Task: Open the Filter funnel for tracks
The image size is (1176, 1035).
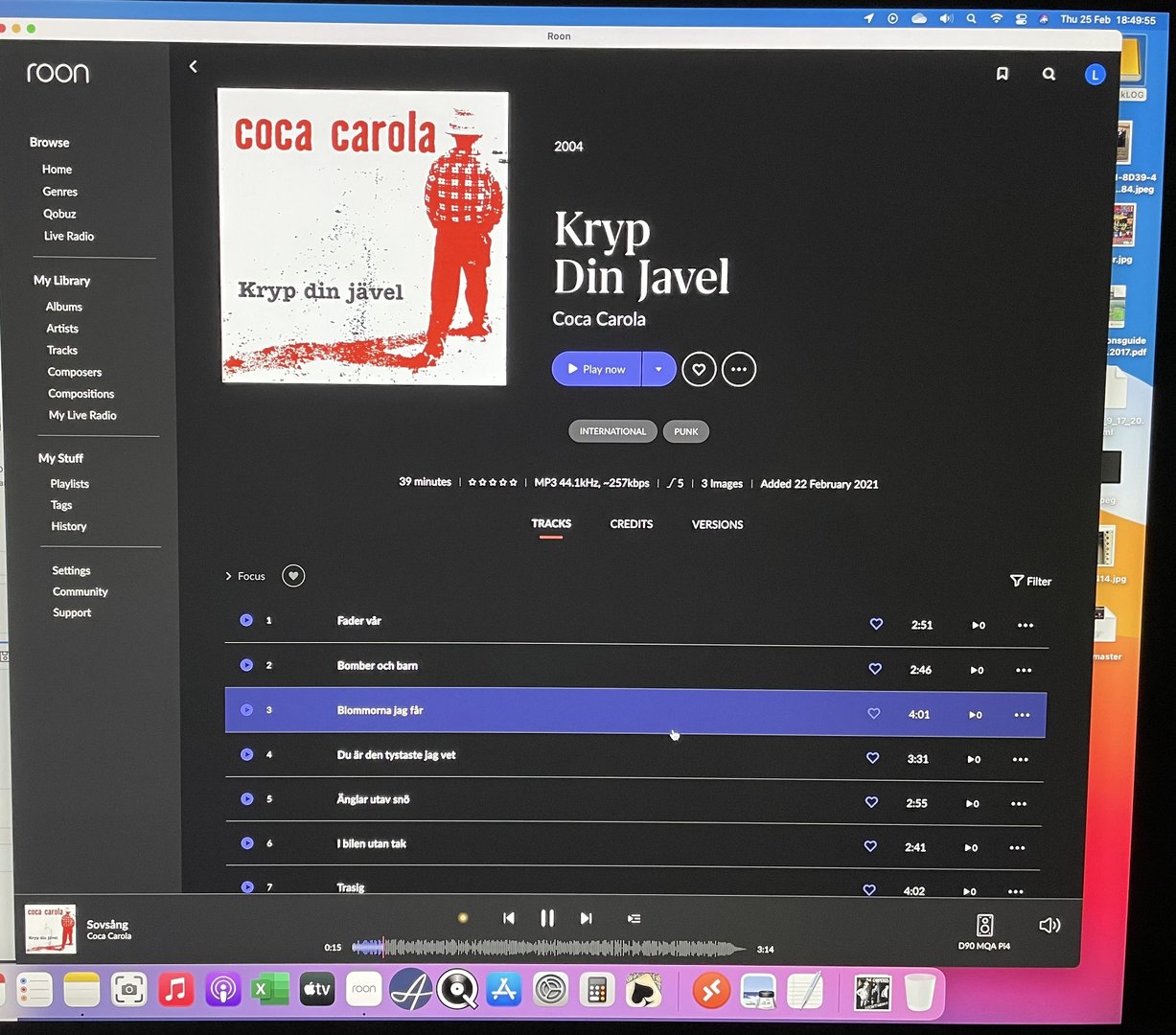Action: click(x=1030, y=581)
